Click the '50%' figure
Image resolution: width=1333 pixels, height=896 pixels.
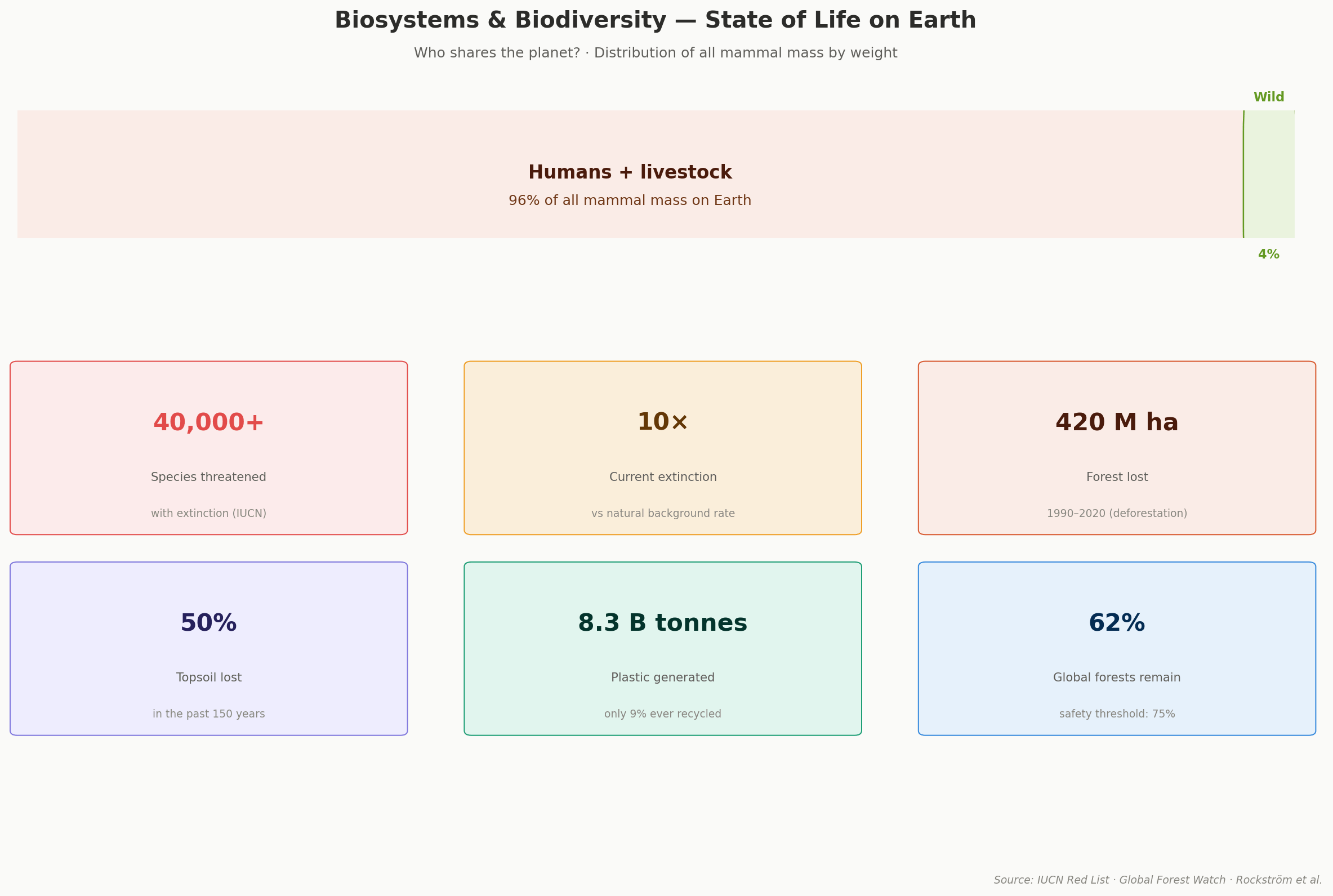click(x=208, y=623)
